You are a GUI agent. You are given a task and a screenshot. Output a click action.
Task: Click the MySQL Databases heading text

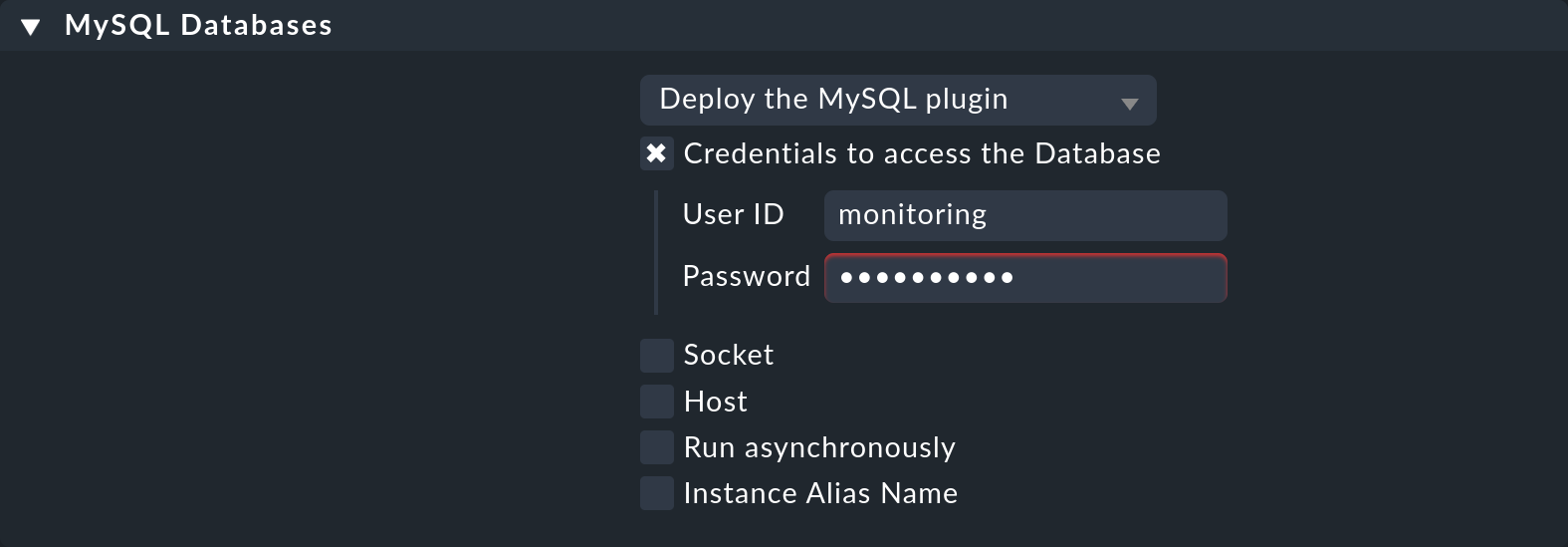(x=198, y=26)
